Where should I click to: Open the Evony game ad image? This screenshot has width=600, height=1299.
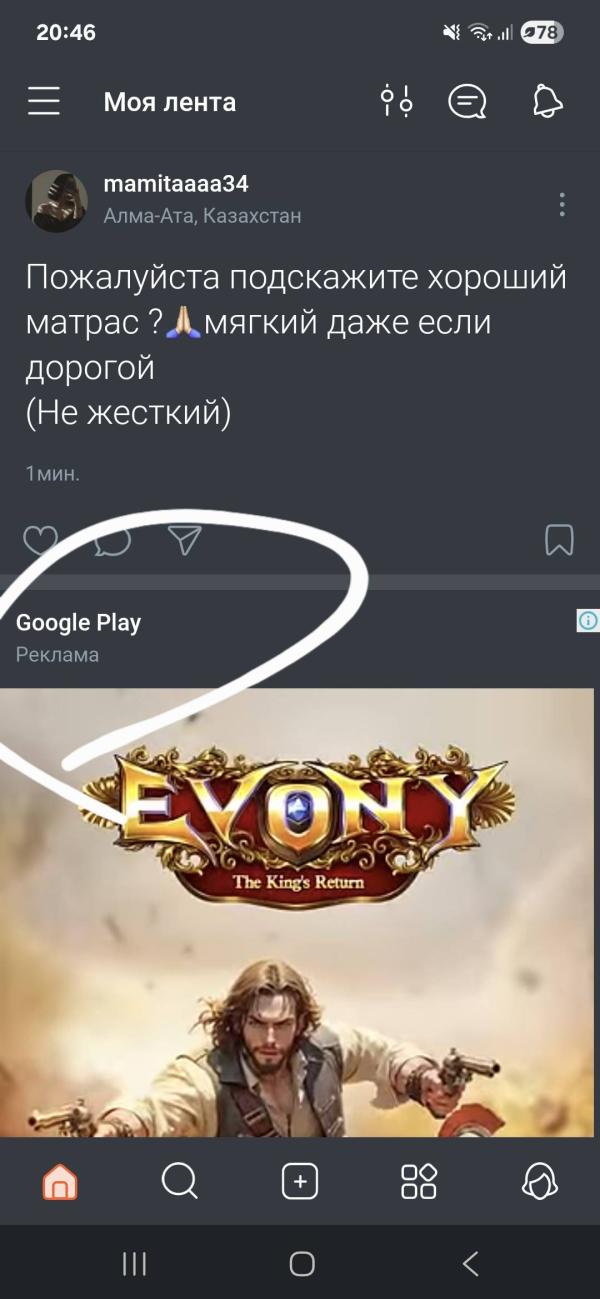297,912
